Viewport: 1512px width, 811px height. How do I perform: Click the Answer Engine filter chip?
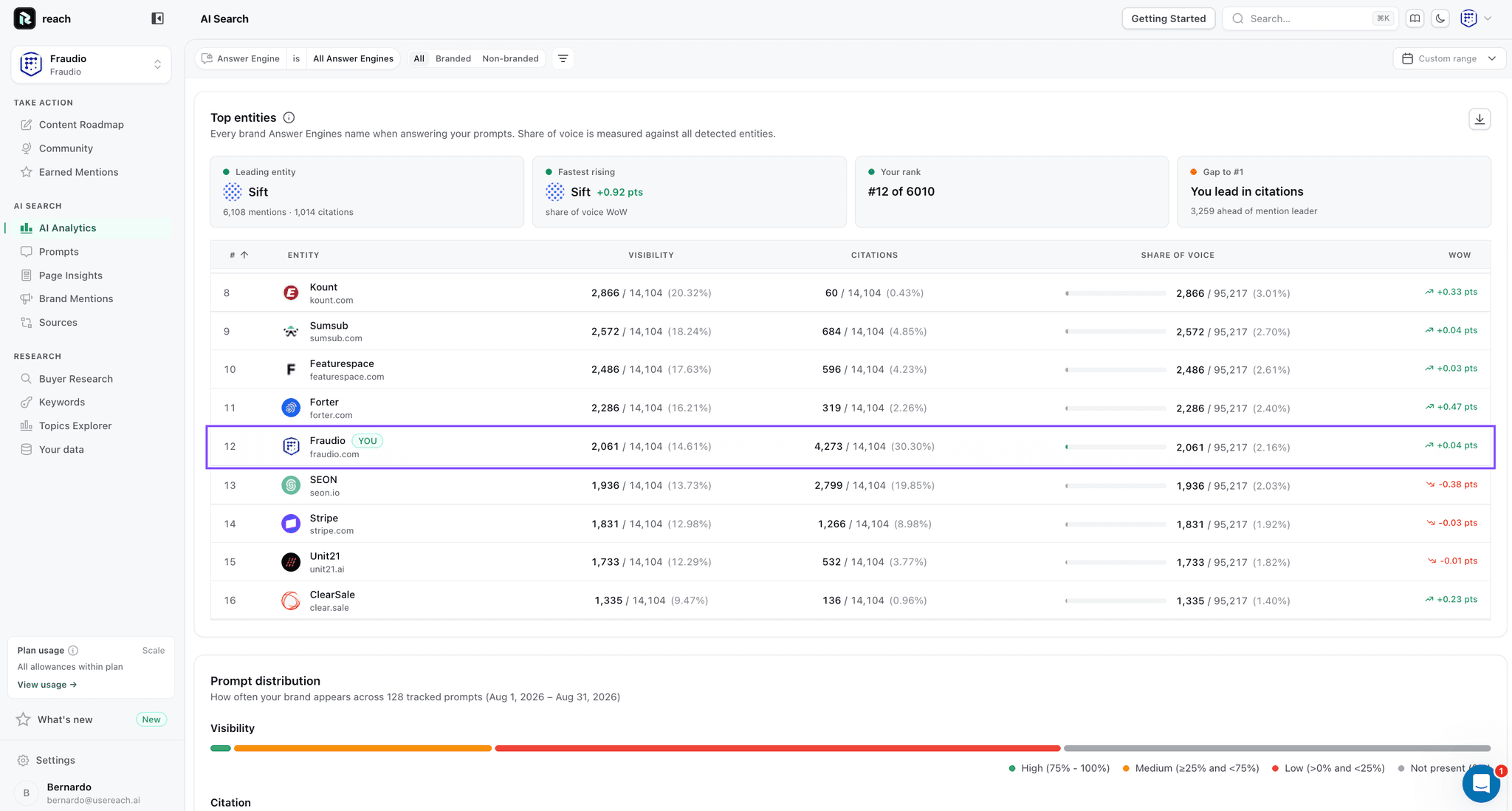241,58
